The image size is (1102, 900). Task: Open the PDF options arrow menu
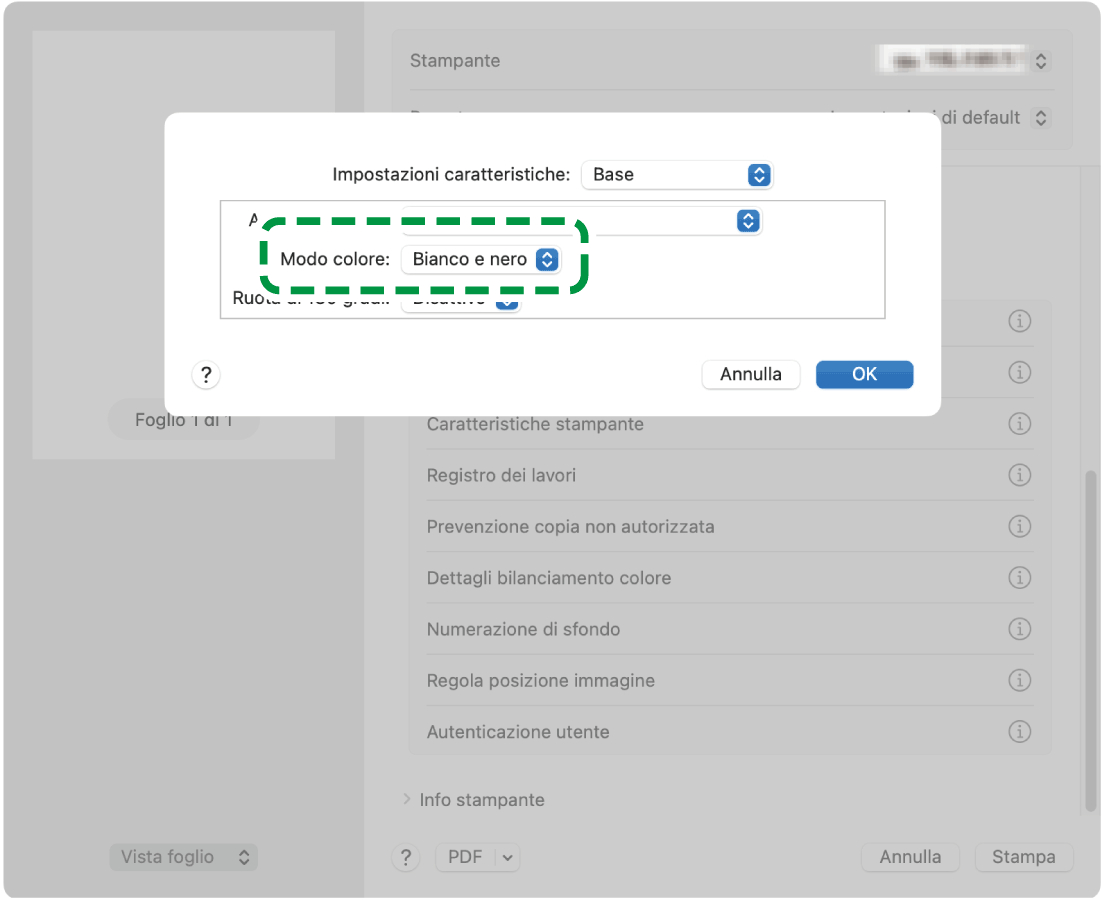507,857
